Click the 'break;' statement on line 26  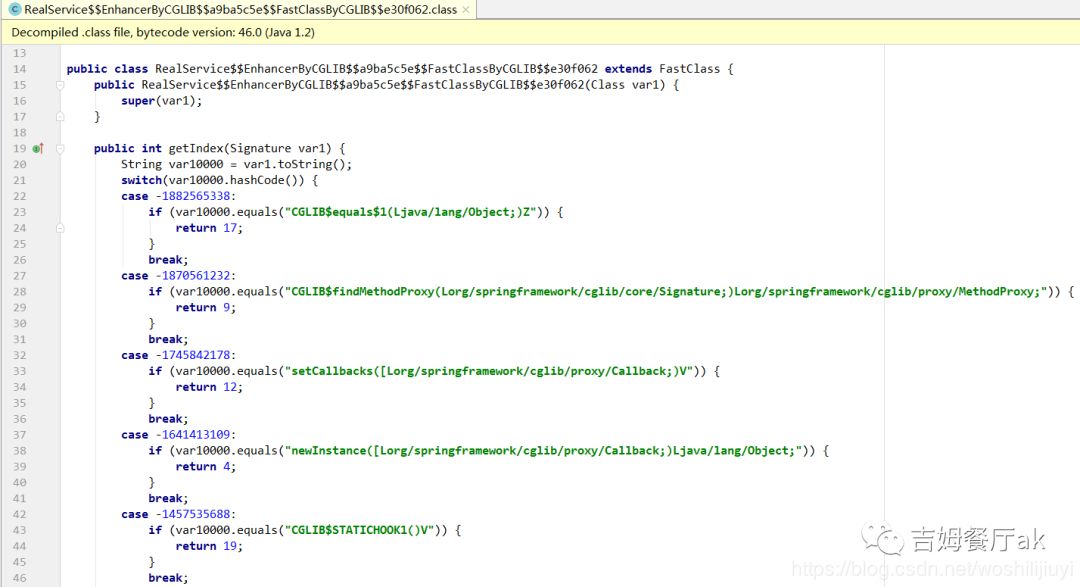coord(168,260)
